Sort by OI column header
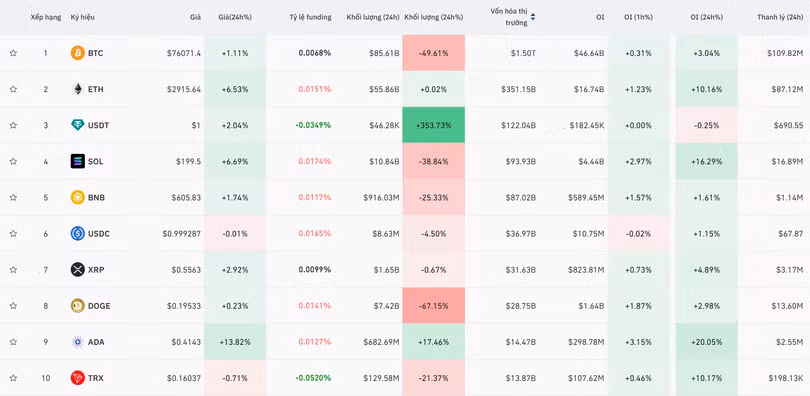Viewport: 810px width, 396px height. coord(600,17)
